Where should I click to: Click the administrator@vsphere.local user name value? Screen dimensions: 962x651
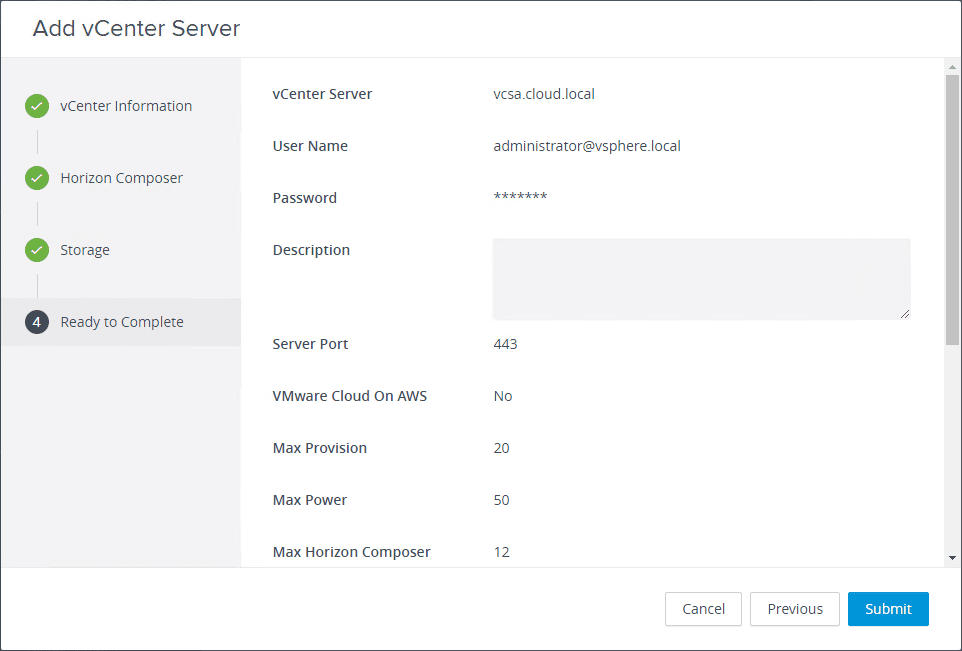[586, 146]
